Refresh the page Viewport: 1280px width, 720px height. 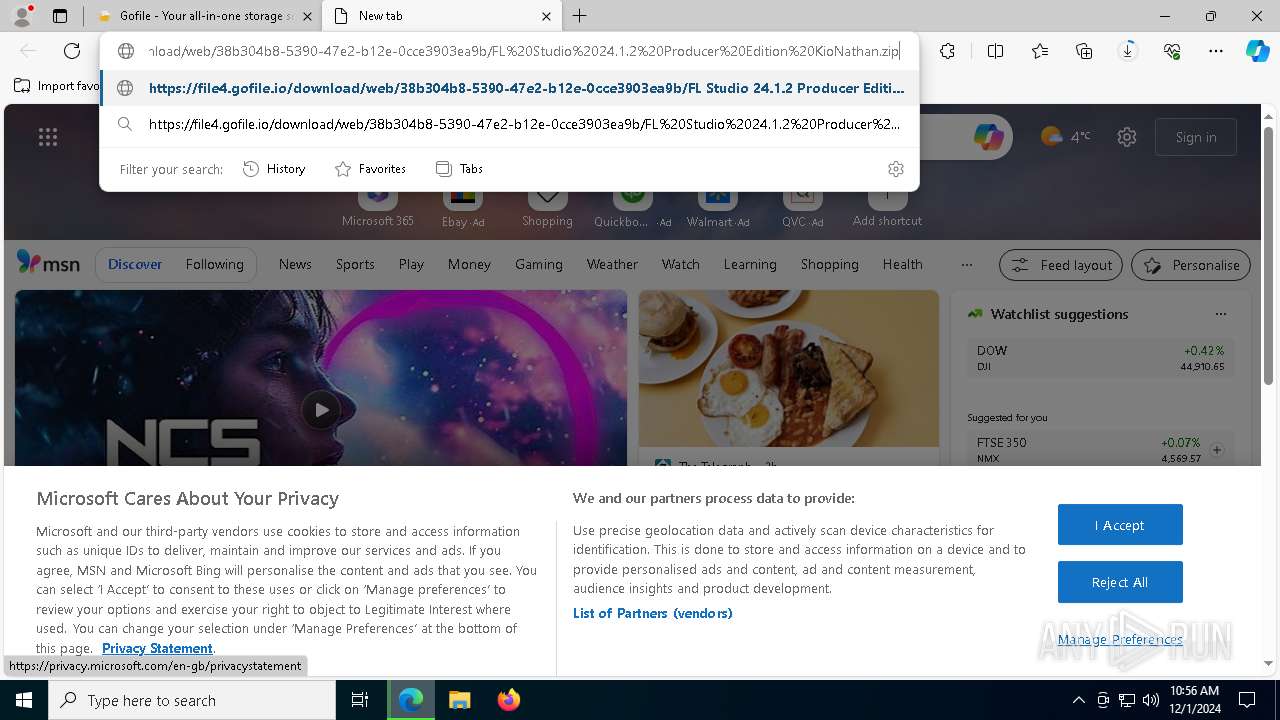point(72,51)
